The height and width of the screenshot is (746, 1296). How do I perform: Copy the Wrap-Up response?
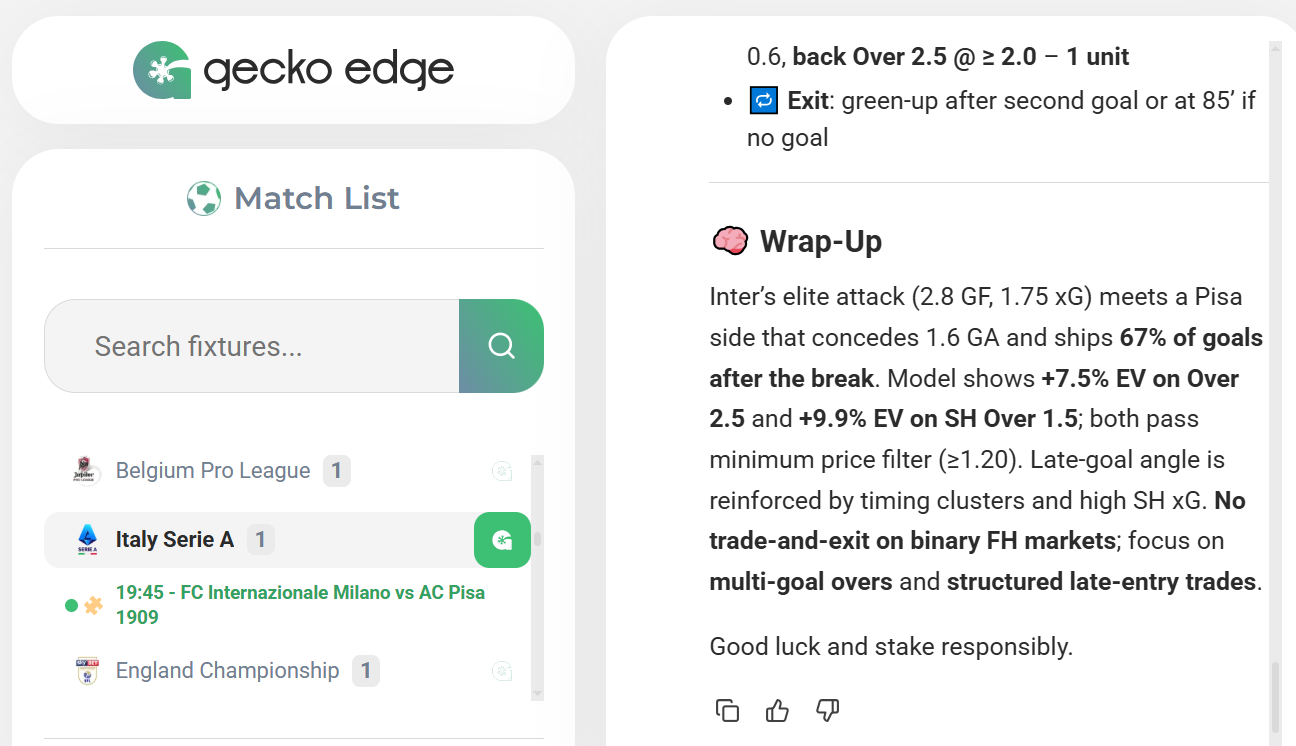coord(727,711)
